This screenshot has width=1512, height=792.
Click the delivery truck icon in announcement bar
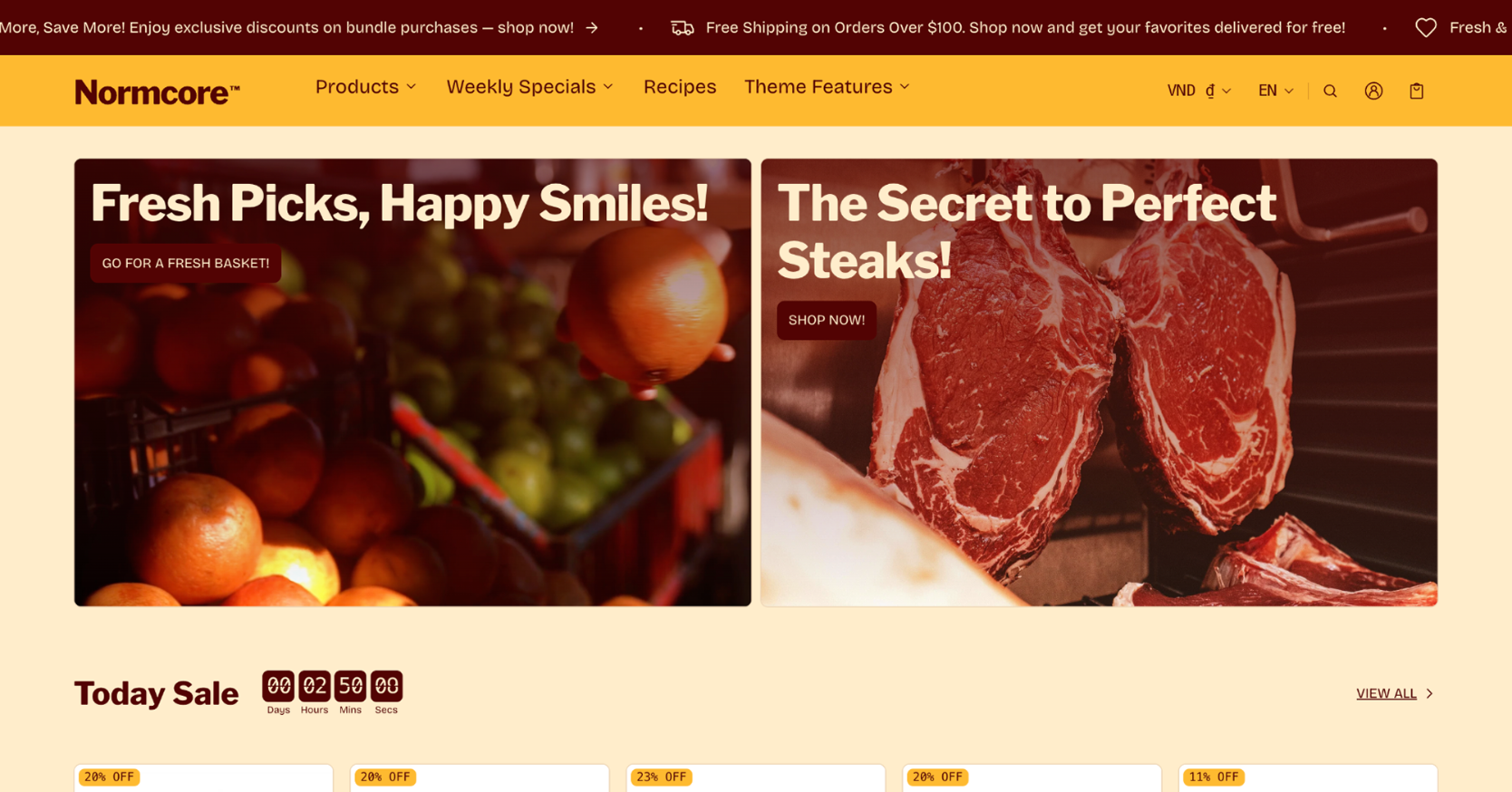(683, 28)
